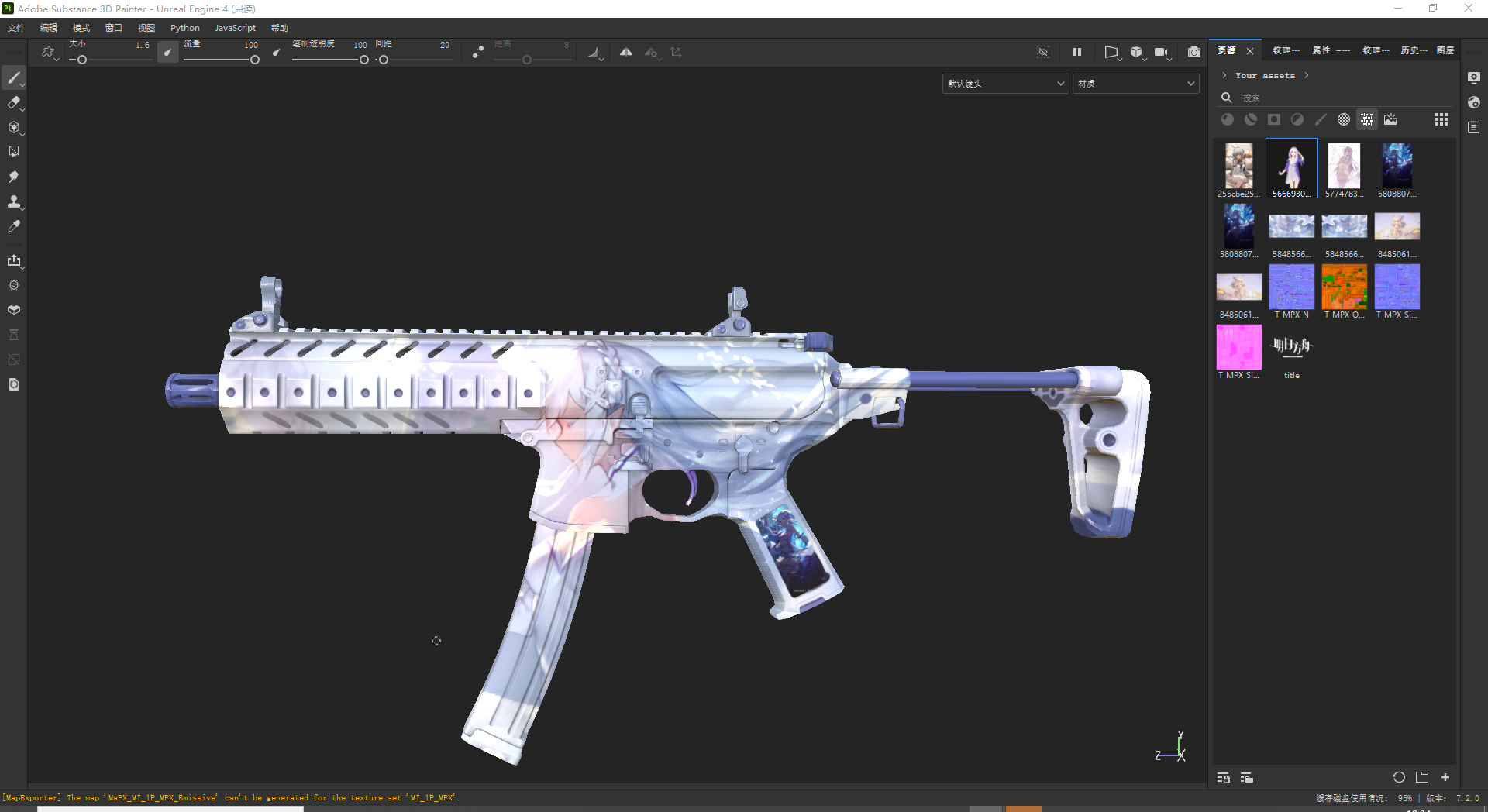
Task: Select the Smudge tool
Action: tap(14, 177)
